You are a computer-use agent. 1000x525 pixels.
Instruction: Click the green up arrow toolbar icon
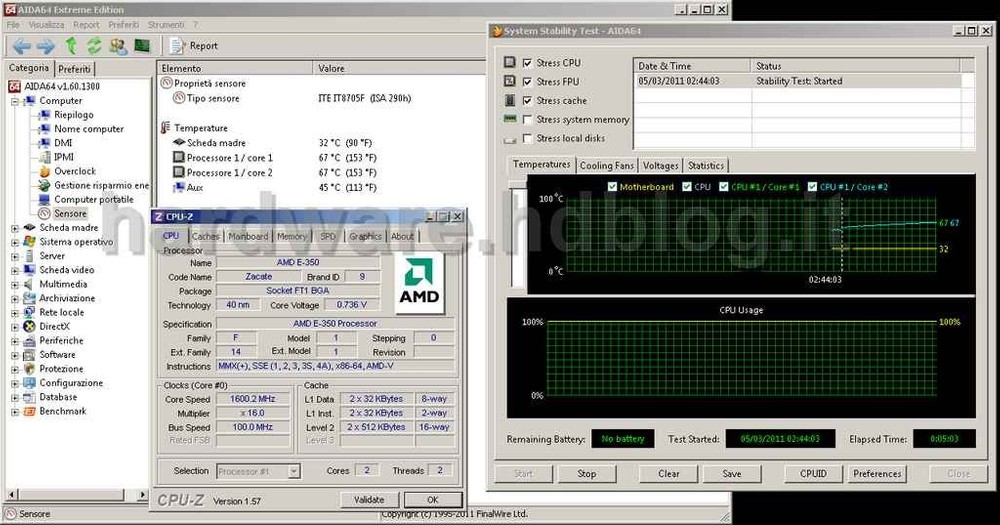(x=71, y=45)
